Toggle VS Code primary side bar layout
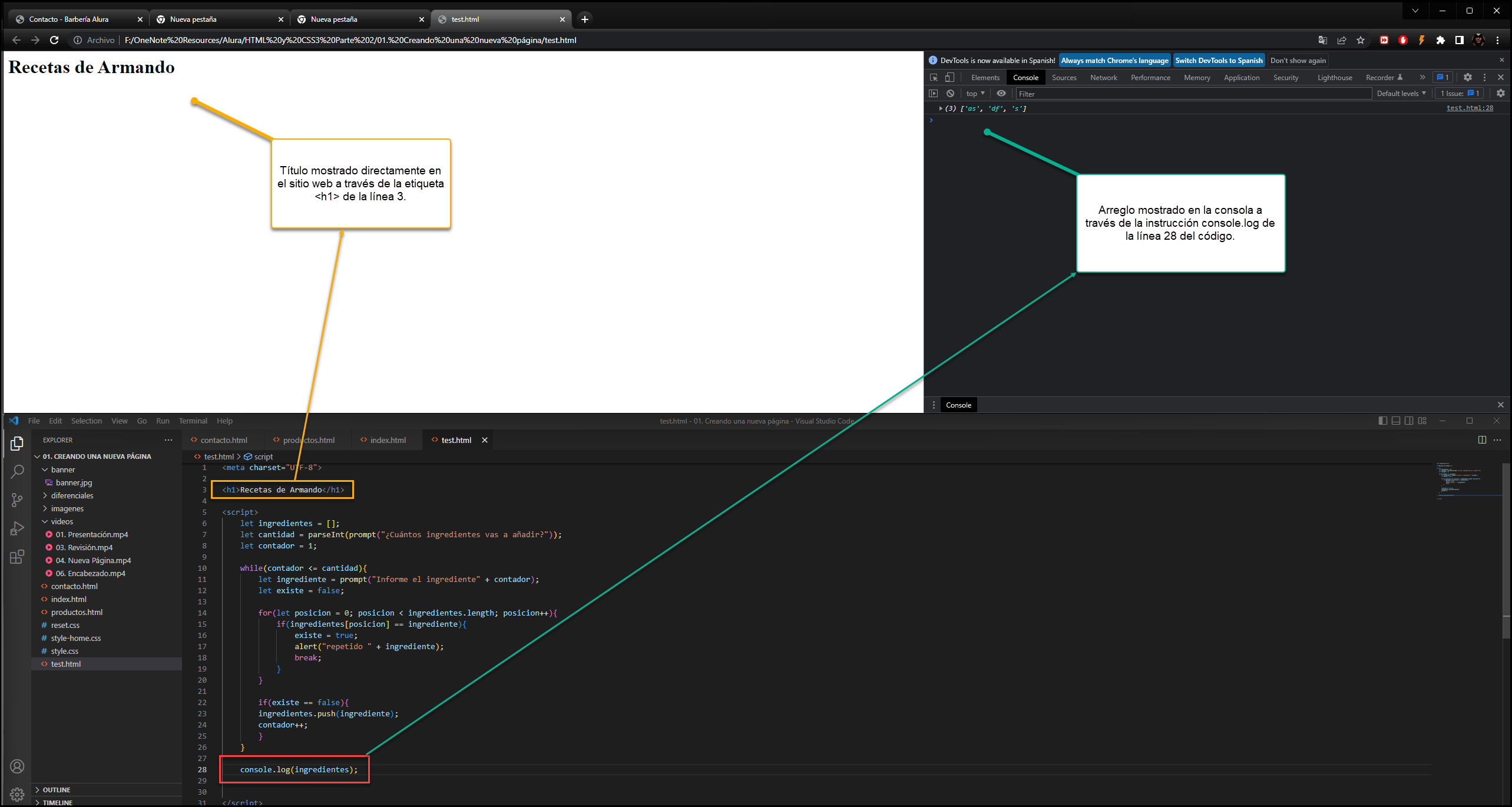This screenshot has height=807, width=1512. coord(1383,421)
